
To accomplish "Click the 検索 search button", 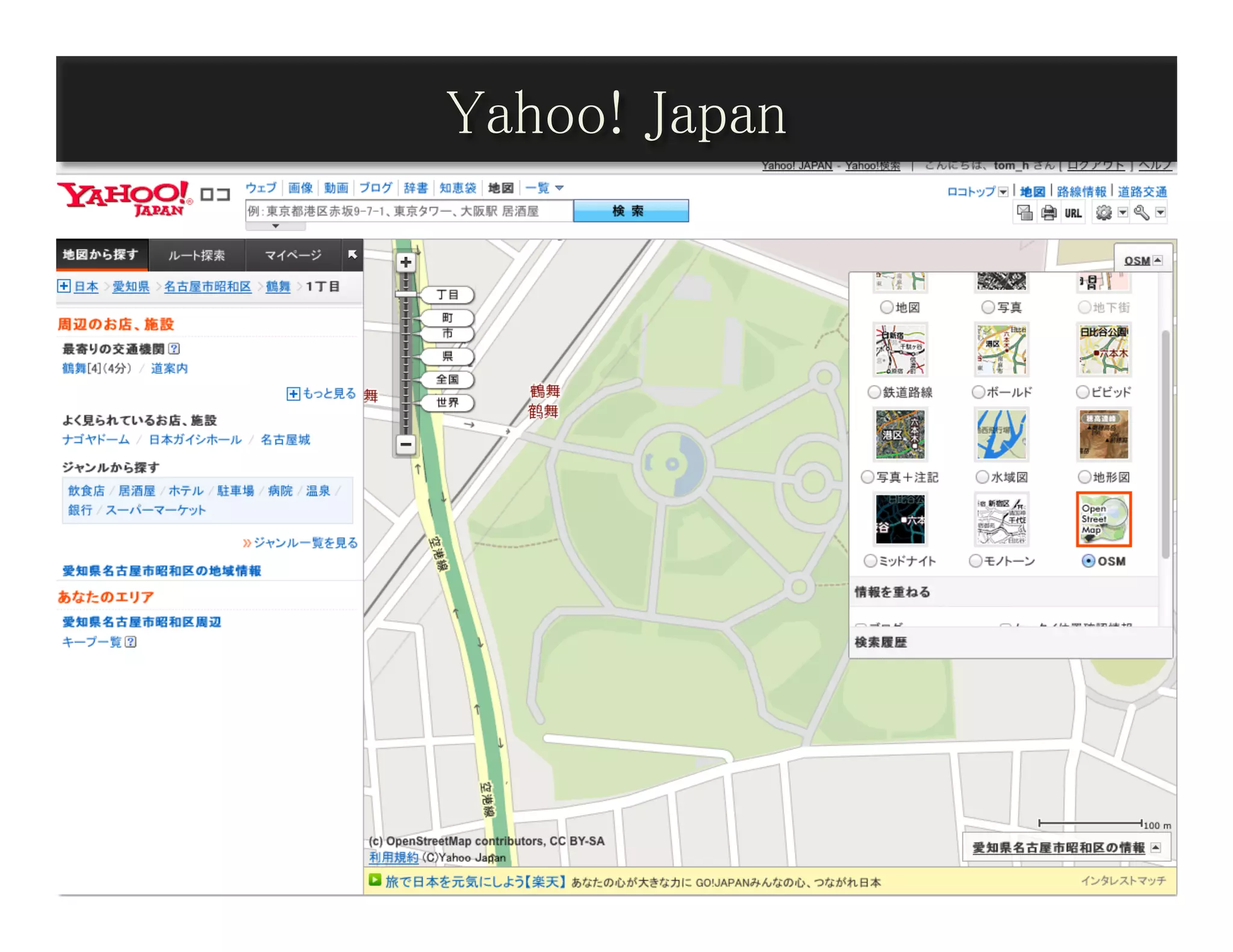I will coord(630,211).
